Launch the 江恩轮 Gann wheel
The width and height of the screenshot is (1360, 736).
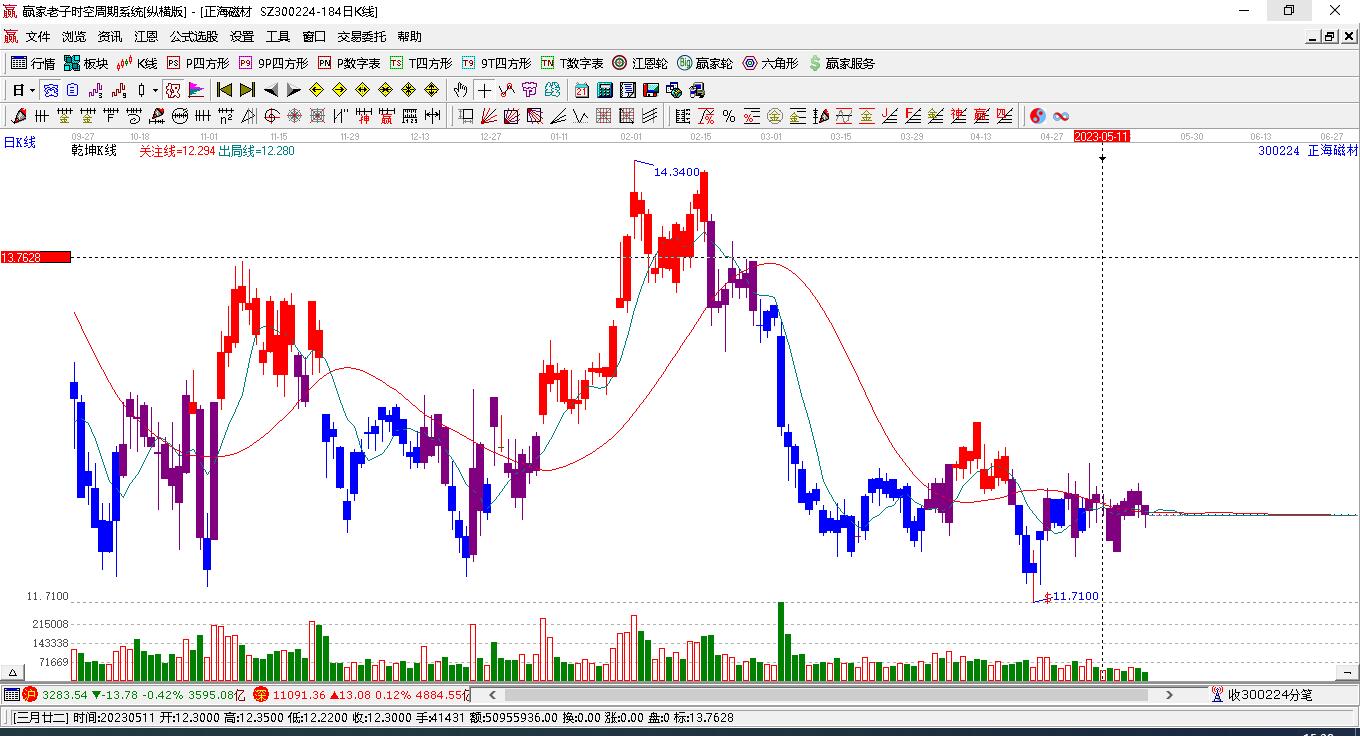tap(640, 63)
